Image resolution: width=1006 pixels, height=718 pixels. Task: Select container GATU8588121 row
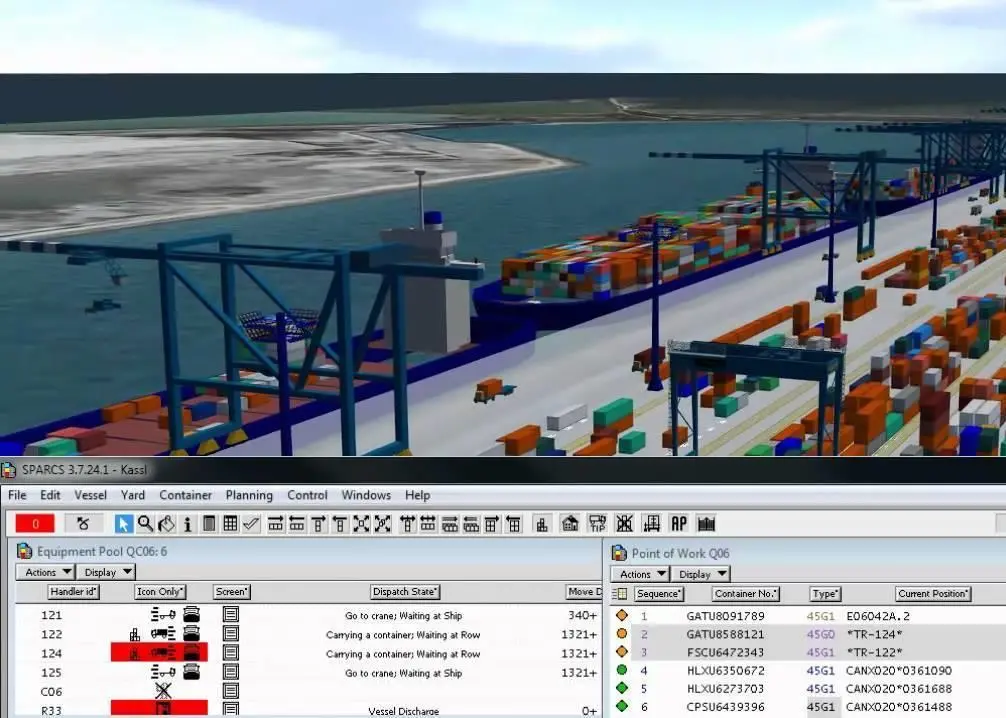(x=807, y=634)
